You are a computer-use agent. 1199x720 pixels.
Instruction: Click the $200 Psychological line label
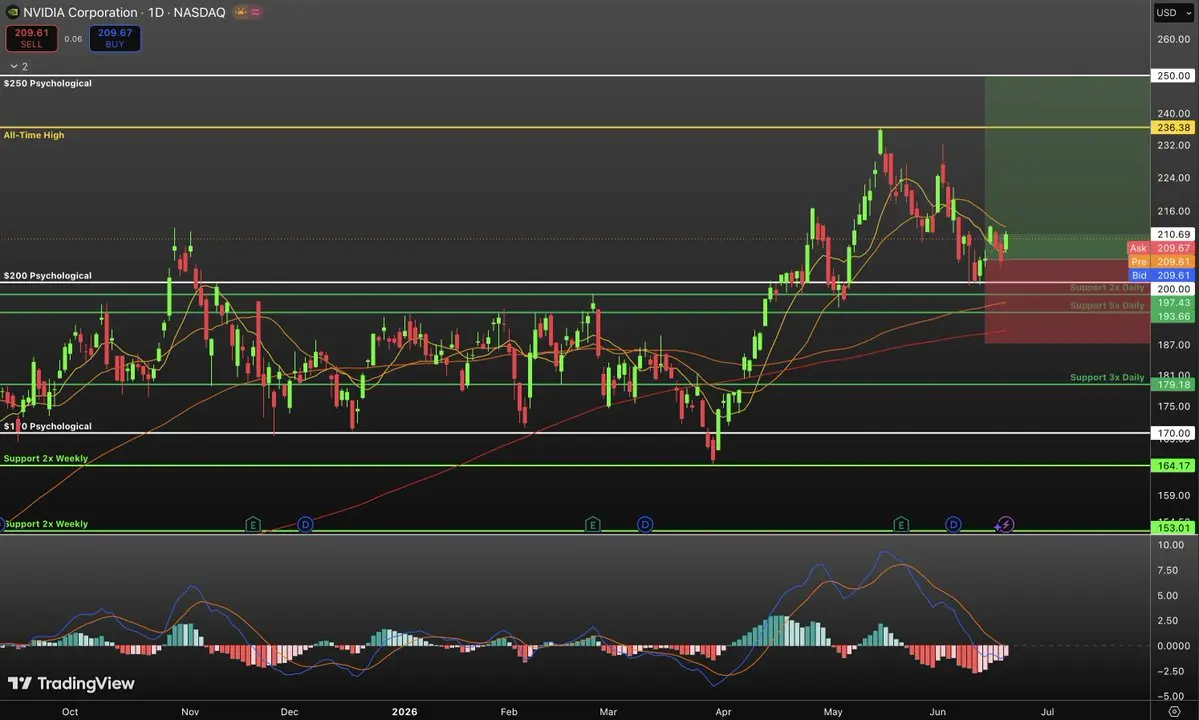pos(47,276)
